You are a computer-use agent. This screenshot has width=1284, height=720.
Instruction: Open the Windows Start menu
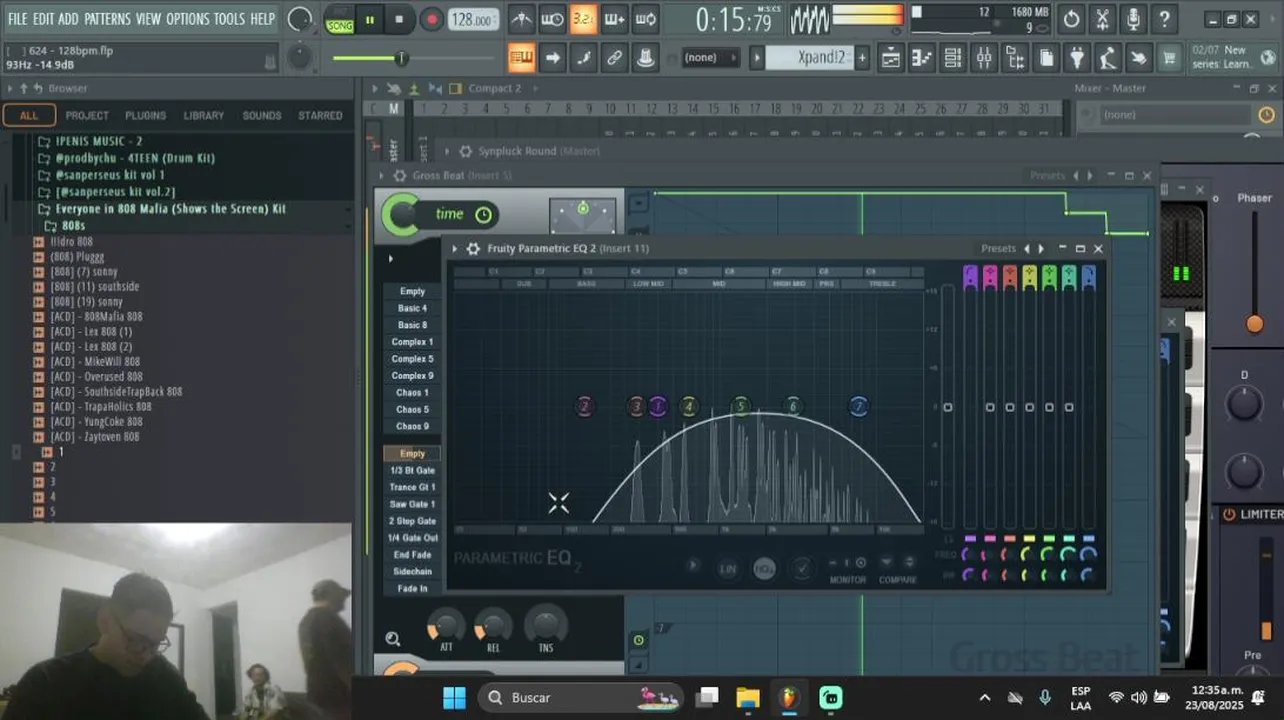coord(454,697)
